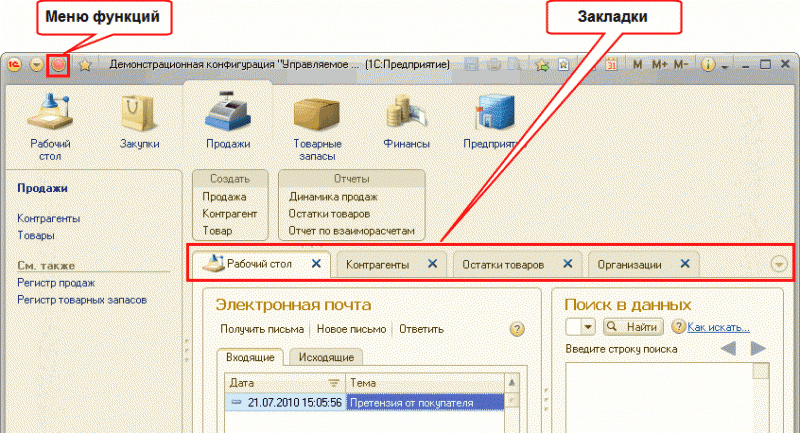Create a new Продажа document

(224, 196)
